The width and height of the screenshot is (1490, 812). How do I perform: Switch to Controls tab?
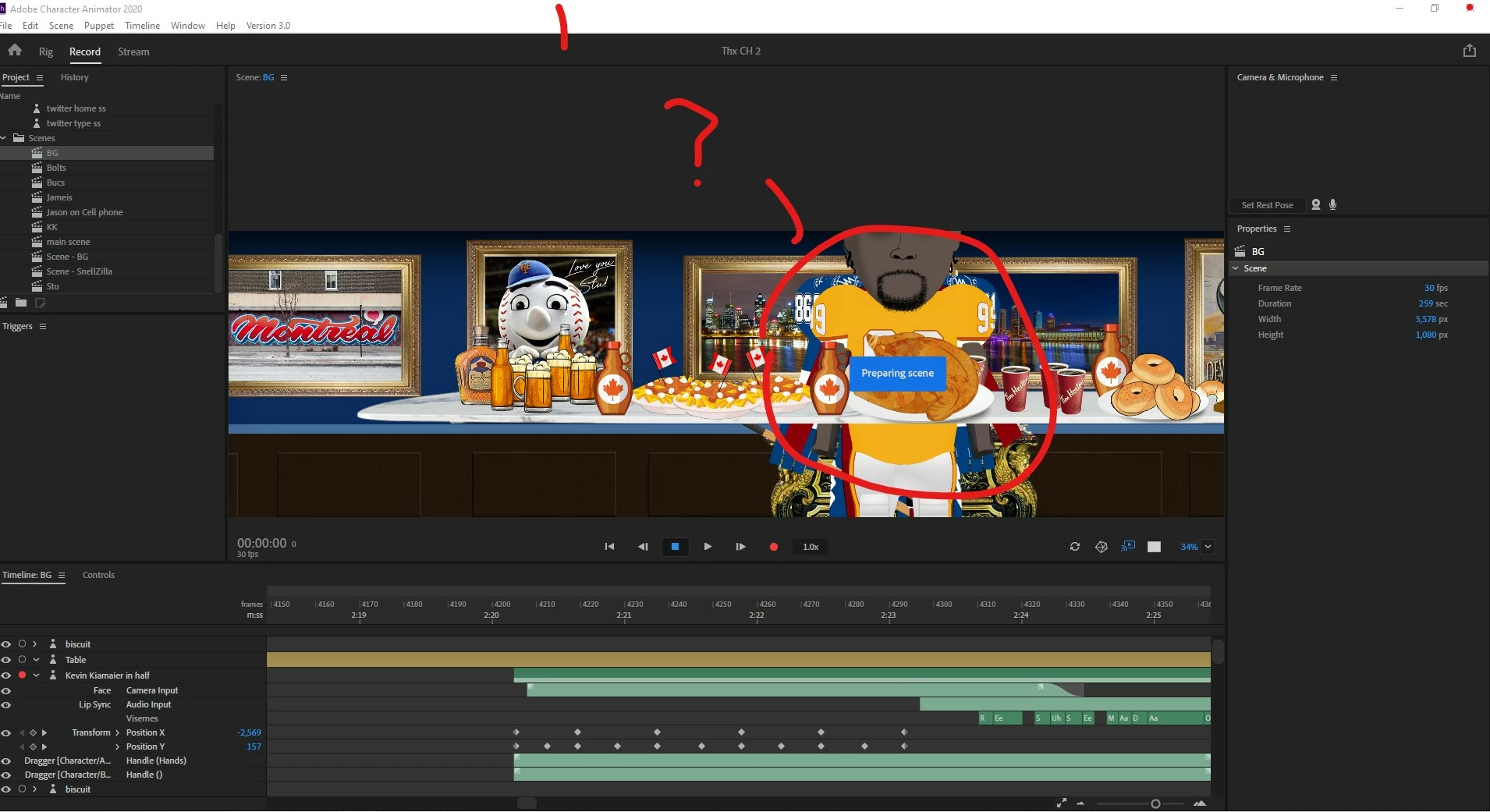(x=98, y=575)
